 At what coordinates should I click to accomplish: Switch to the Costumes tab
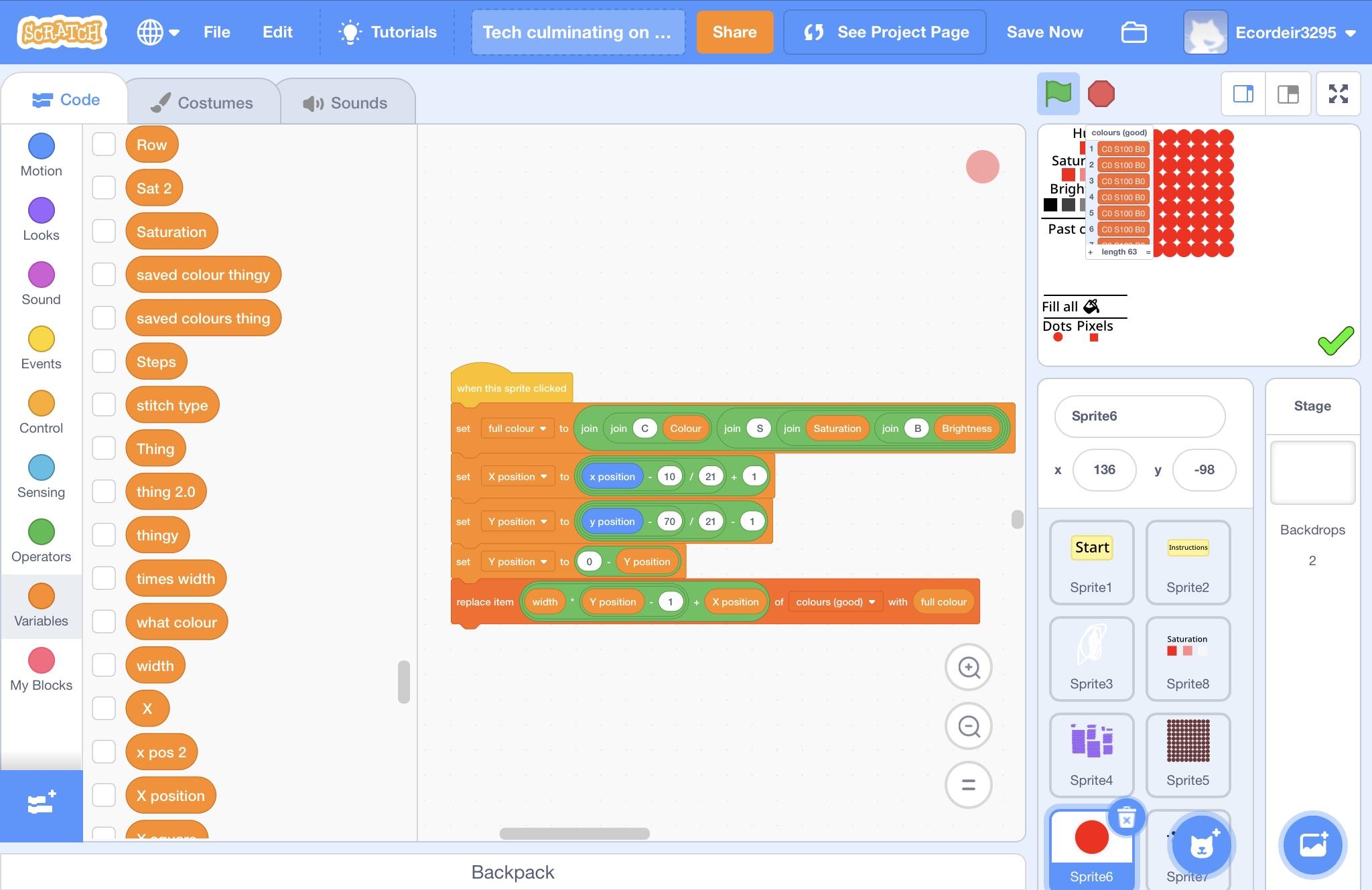click(202, 102)
